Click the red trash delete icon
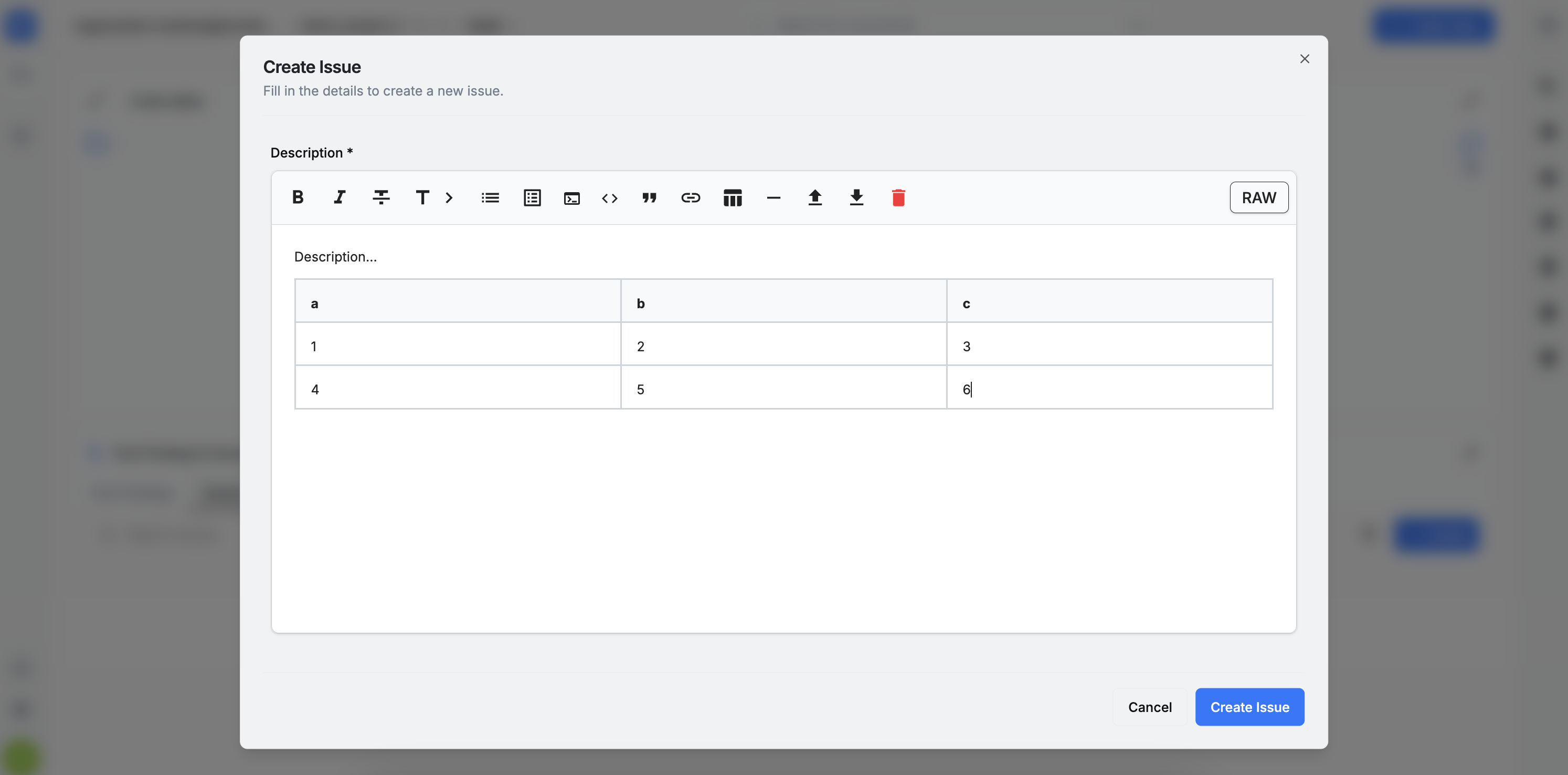This screenshot has height=775, width=1568. (898, 197)
